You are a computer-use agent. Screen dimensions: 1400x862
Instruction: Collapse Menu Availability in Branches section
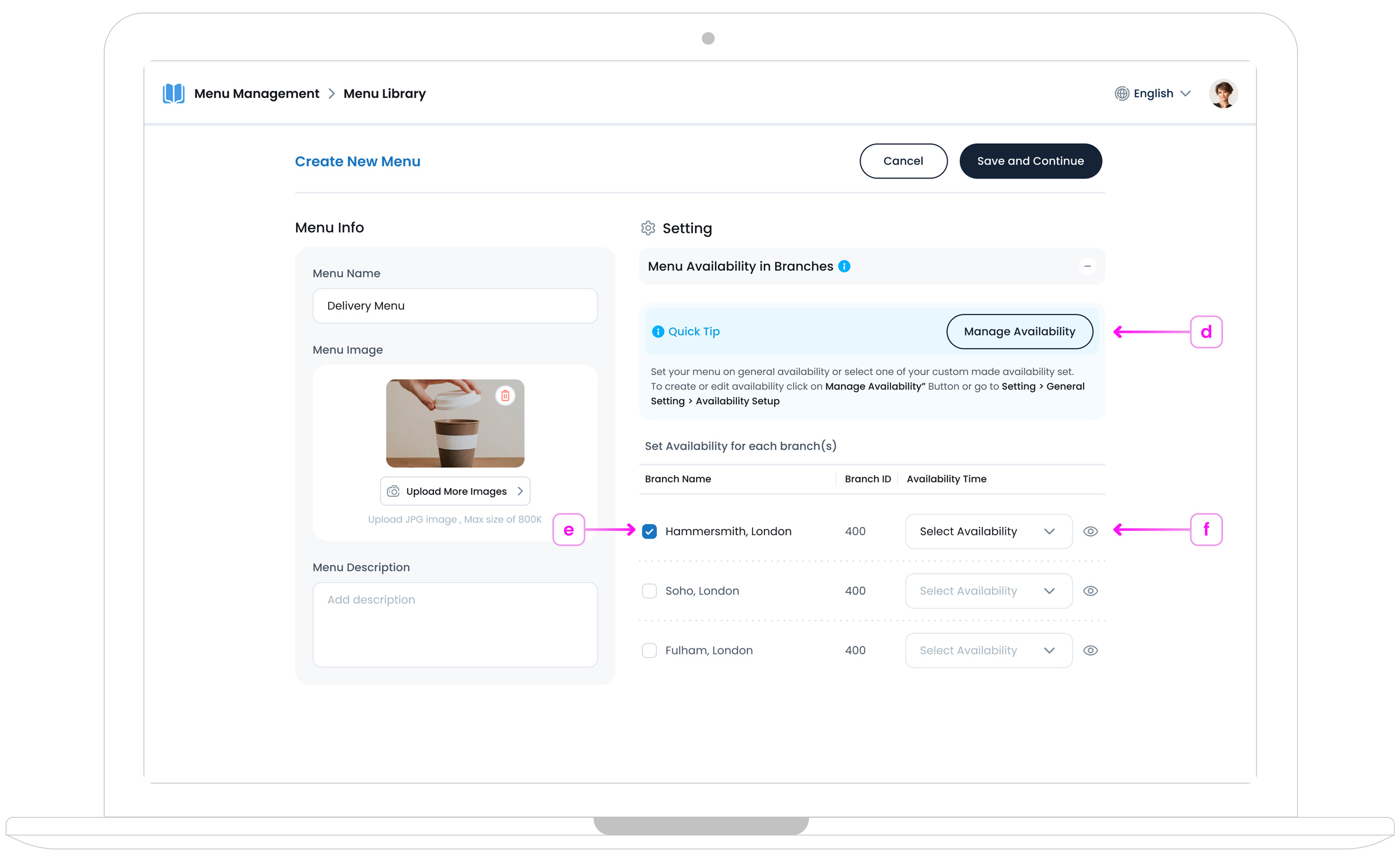pyautogui.click(x=1087, y=266)
